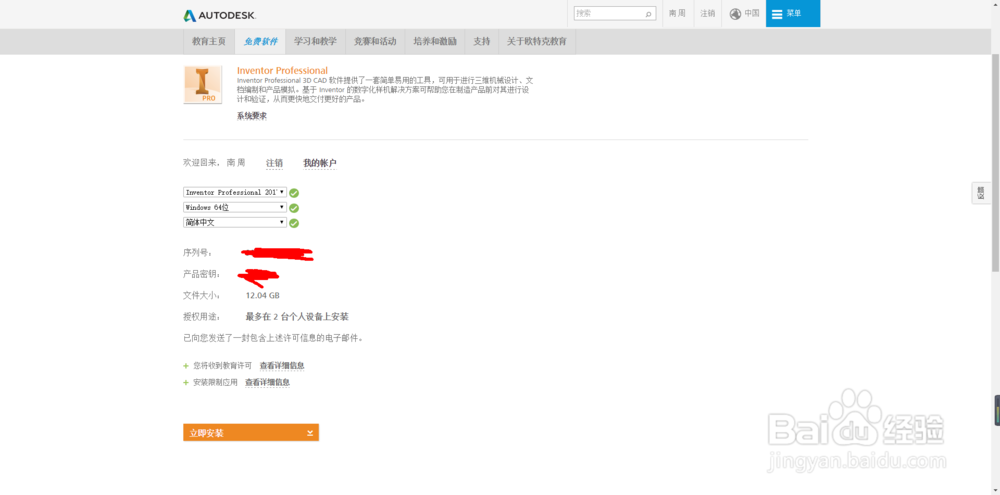Click the Inventor PRO product icon
The width and height of the screenshot is (1000, 495).
click(203, 84)
